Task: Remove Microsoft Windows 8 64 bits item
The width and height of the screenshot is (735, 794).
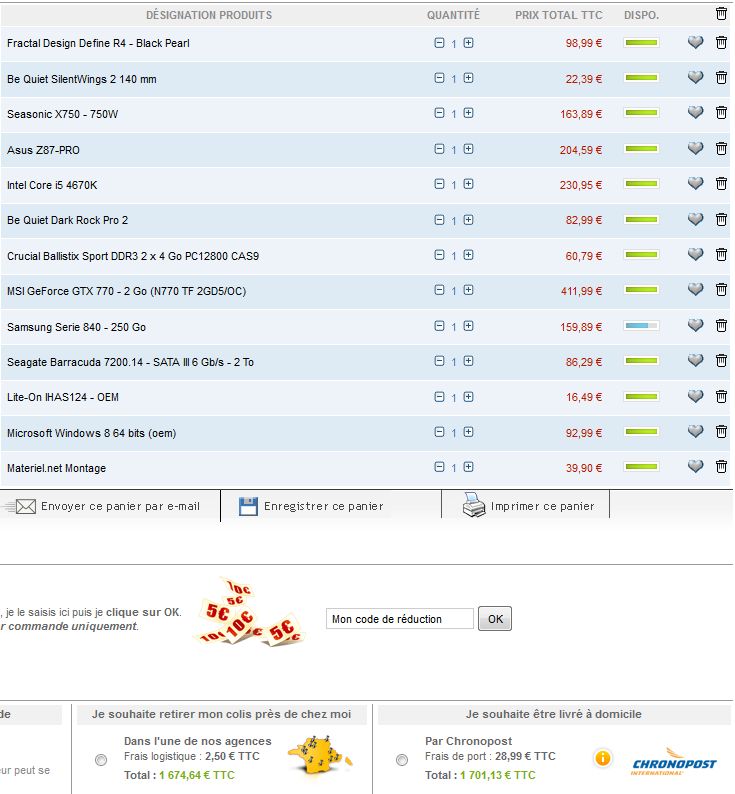Action: tap(721, 431)
